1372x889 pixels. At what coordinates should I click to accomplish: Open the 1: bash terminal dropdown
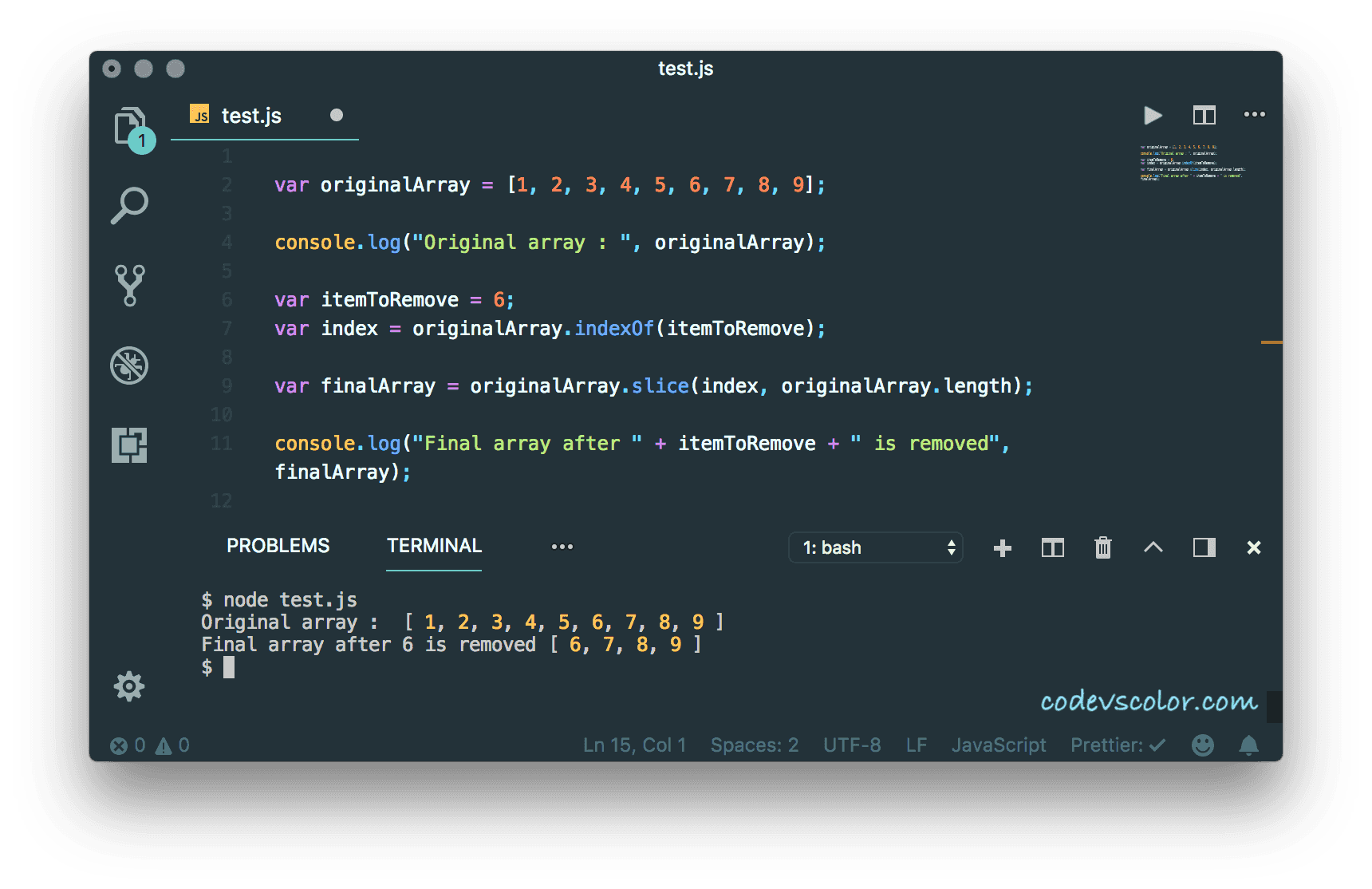[875, 547]
